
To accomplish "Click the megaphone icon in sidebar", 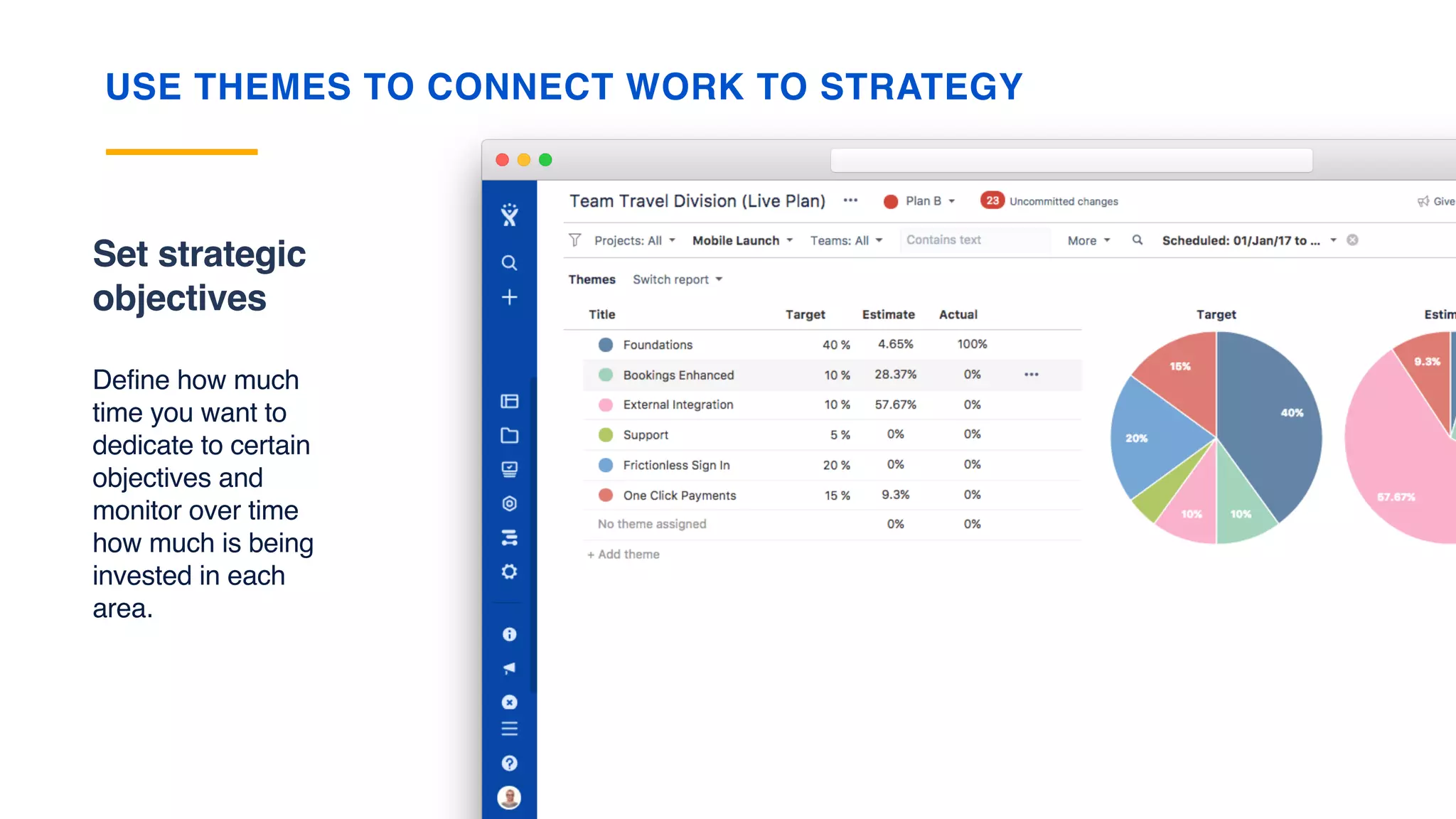I will coord(509,668).
